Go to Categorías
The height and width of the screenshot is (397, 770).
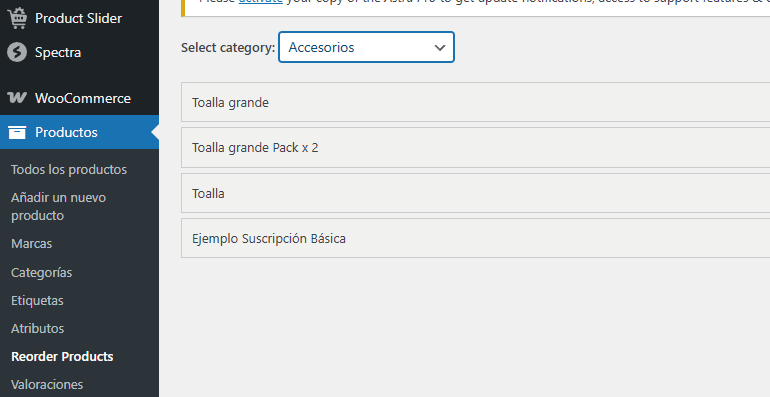pos(41,272)
